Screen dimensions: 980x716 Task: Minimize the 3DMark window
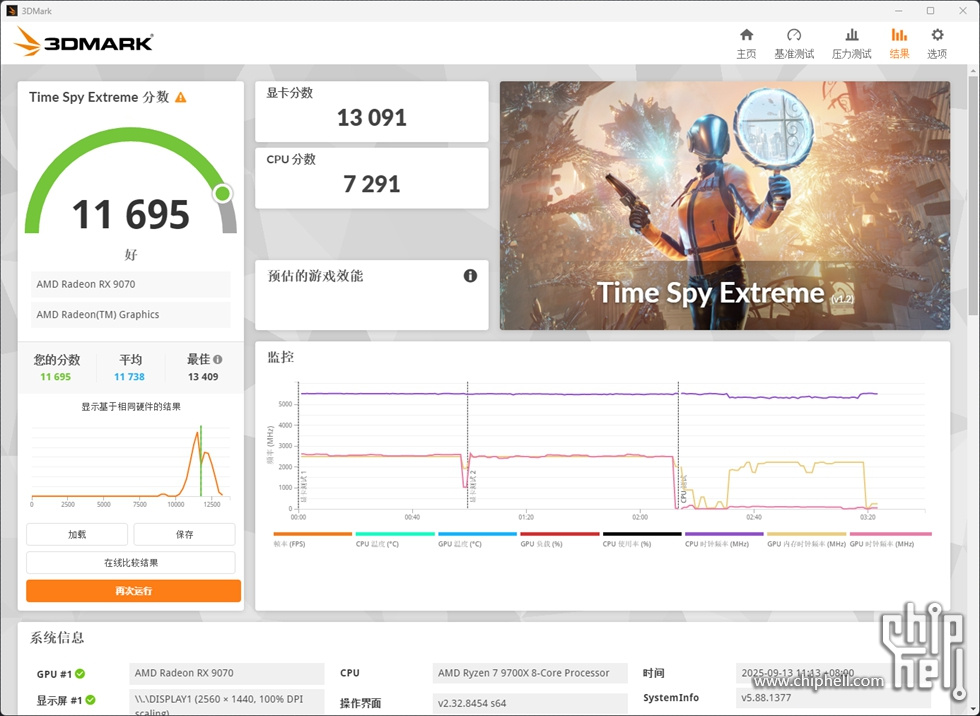pyautogui.click(x=898, y=11)
